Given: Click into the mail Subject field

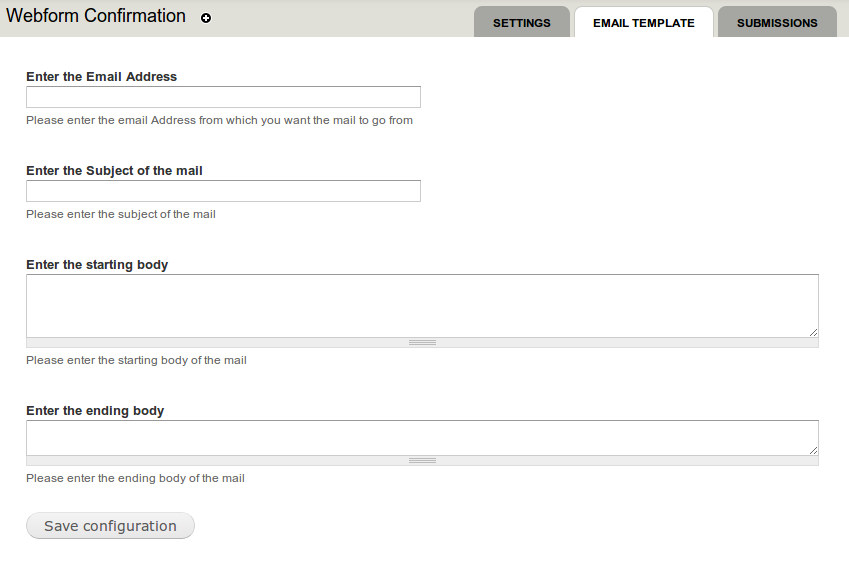Looking at the screenshot, I should (223, 191).
